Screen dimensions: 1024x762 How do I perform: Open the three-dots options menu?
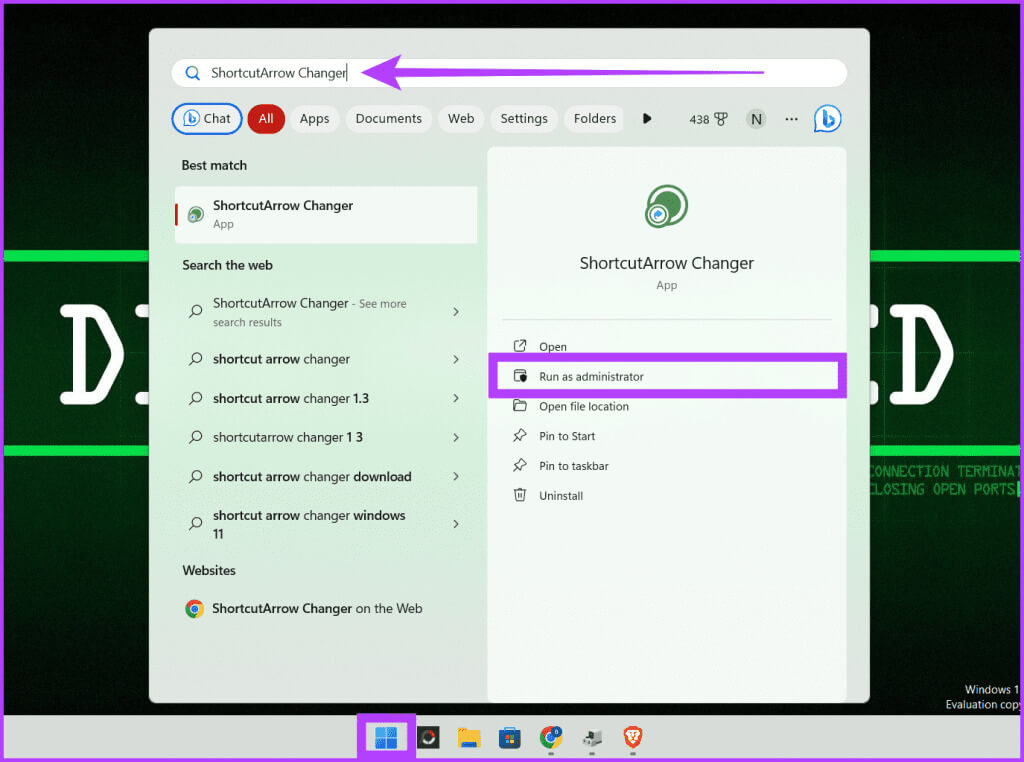point(792,119)
